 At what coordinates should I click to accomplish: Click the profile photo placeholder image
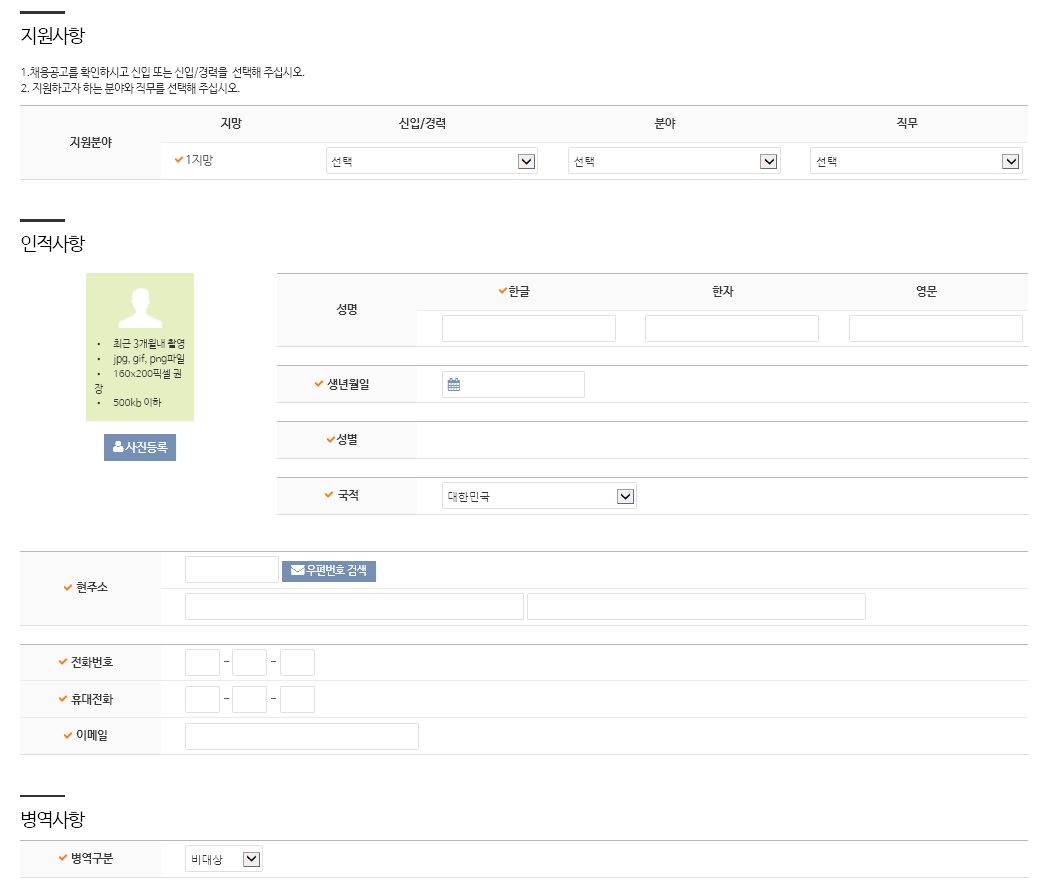click(x=140, y=308)
